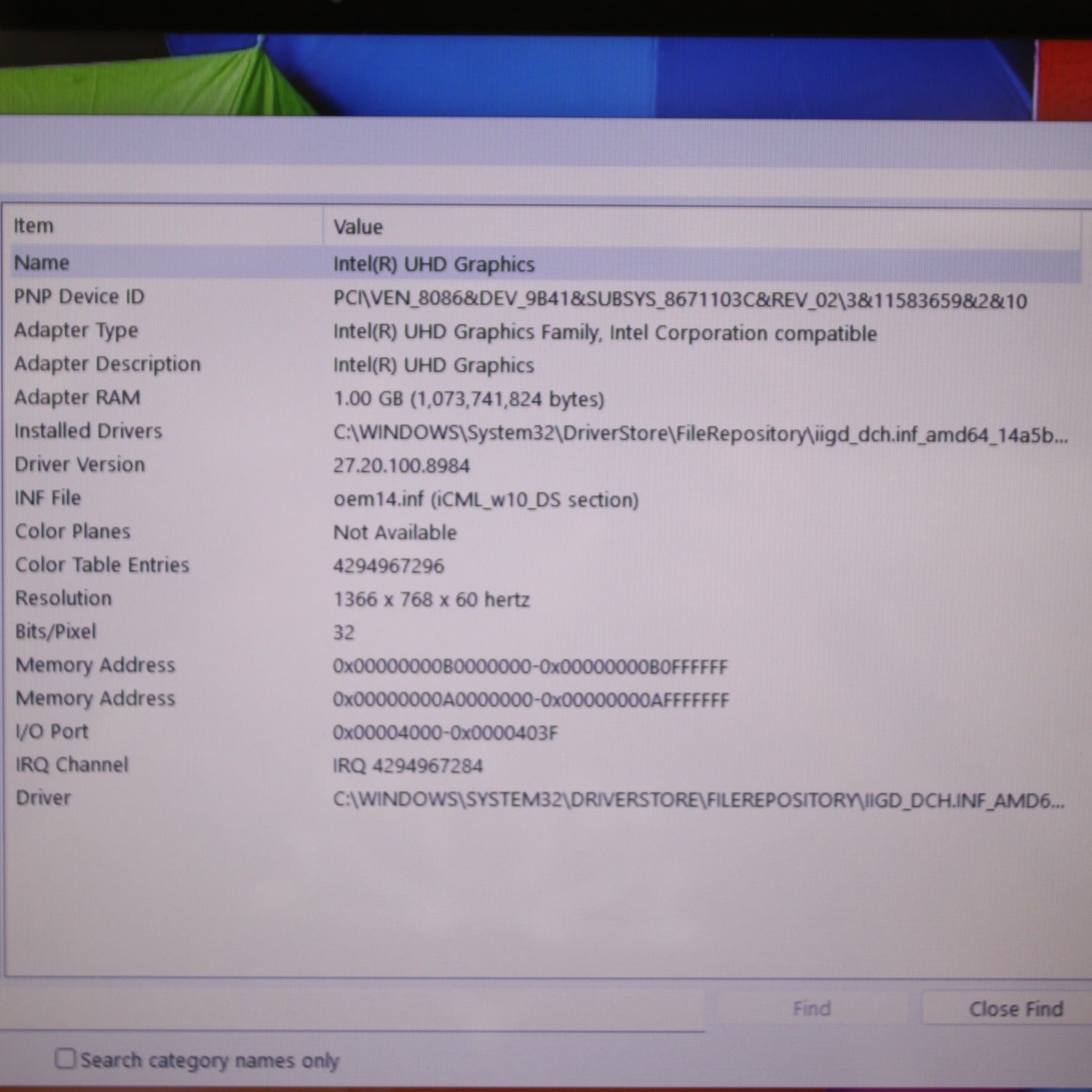Screen dimensions: 1092x1092
Task: Click the Value column header
Action: click(x=358, y=227)
